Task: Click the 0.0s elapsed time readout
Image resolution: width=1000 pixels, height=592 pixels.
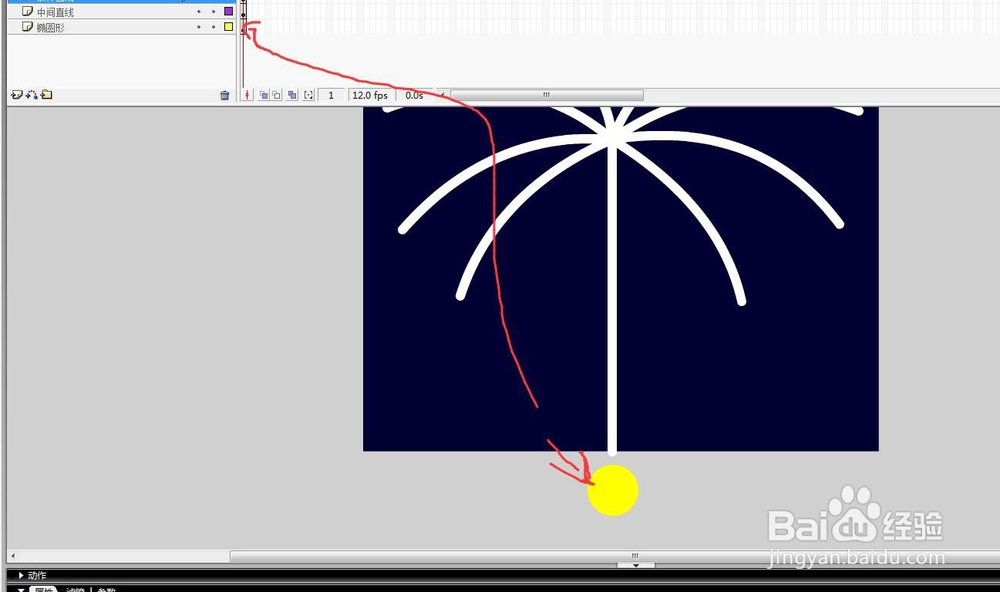Action: click(x=415, y=95)
